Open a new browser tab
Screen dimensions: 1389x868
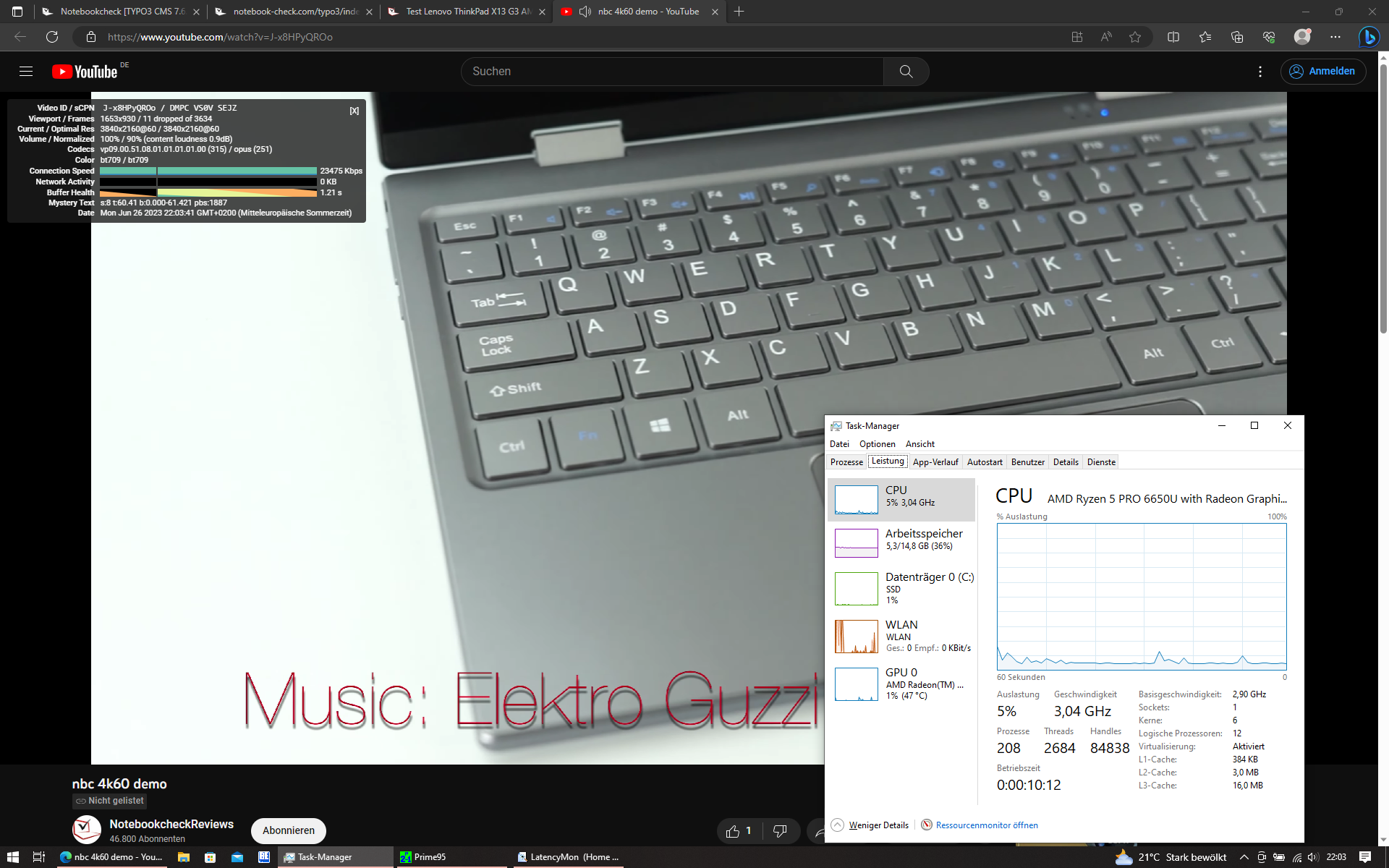pos(739,12)
